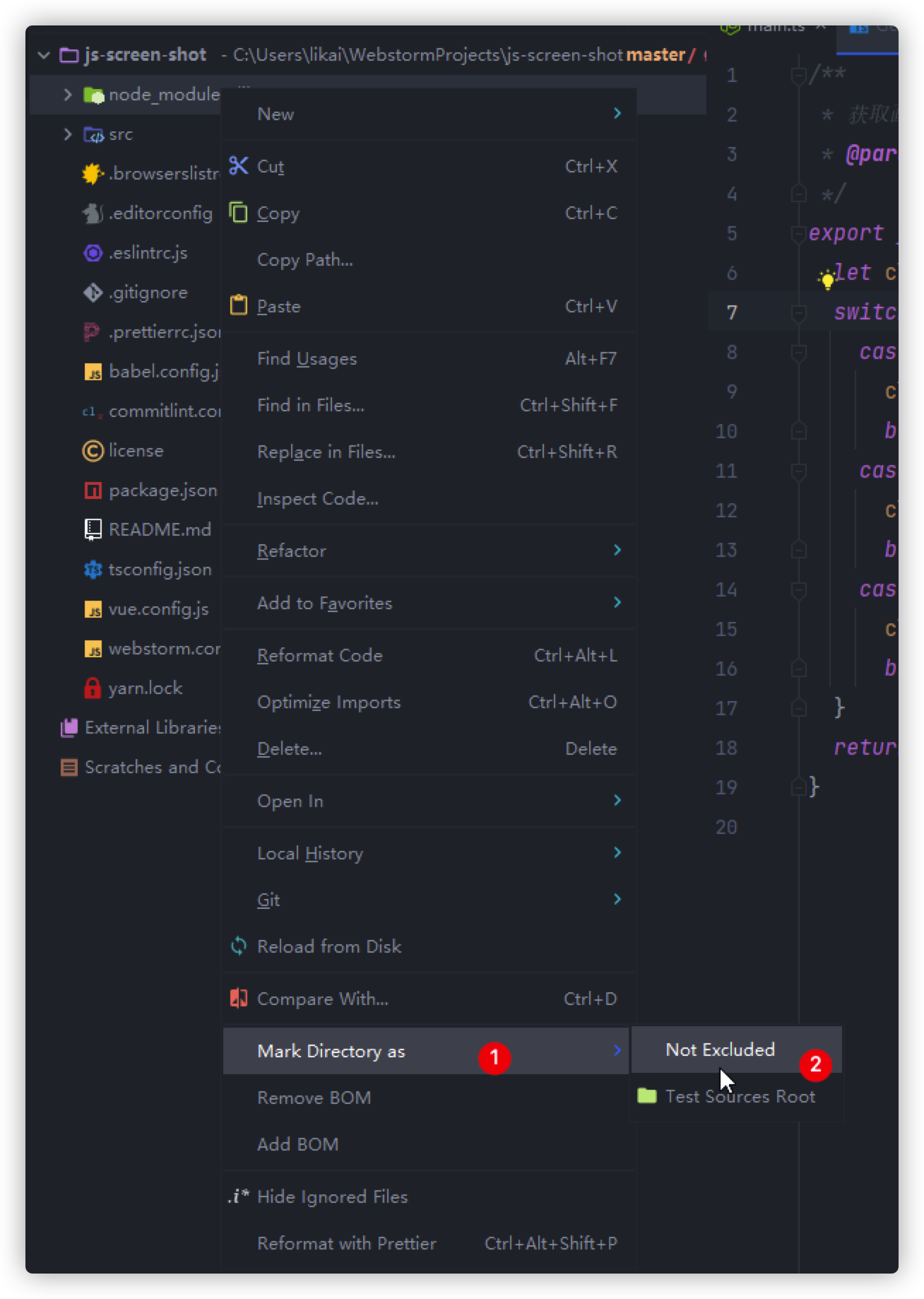The width and height of the screenshot is (924, 1299).
Task: Click the node_modules folder icon
Action: tap(93, 94)
